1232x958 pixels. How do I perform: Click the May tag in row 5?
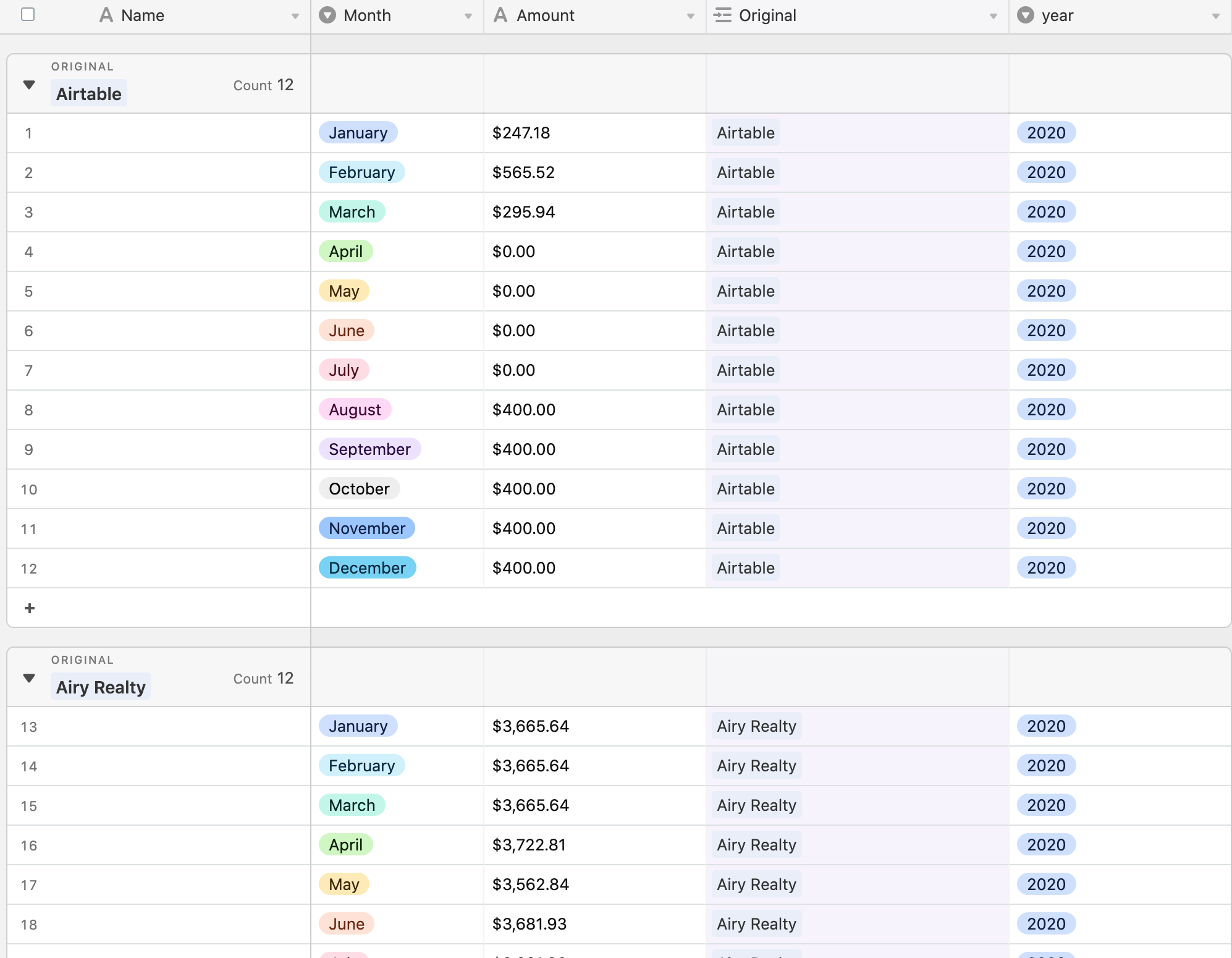pyautogui.click(x=344, y=290)
